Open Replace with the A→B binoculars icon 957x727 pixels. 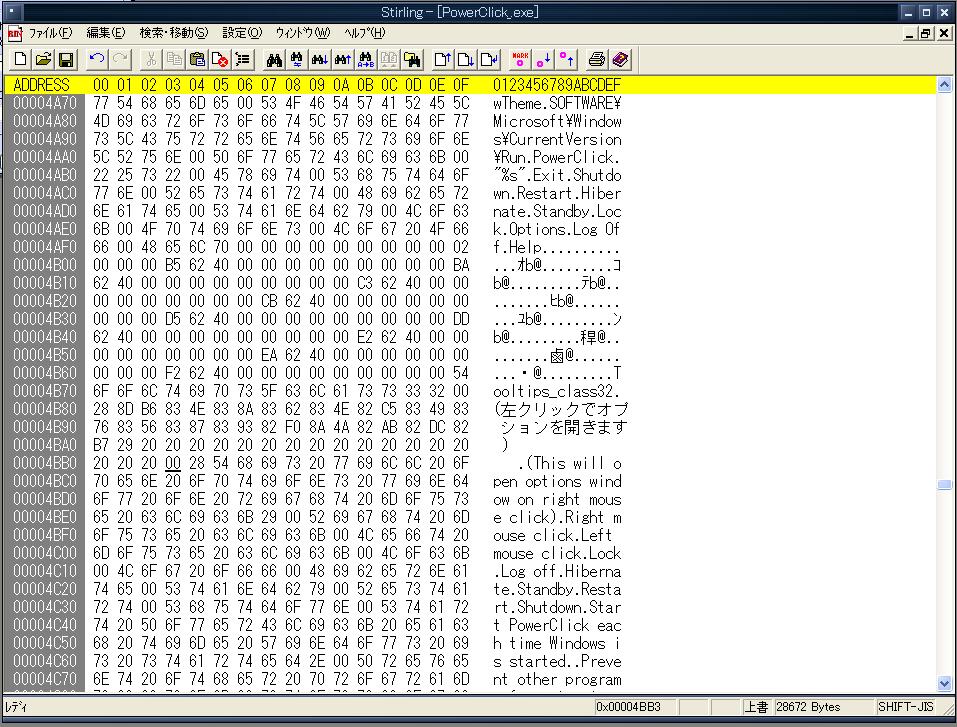[x=366, y=59]
